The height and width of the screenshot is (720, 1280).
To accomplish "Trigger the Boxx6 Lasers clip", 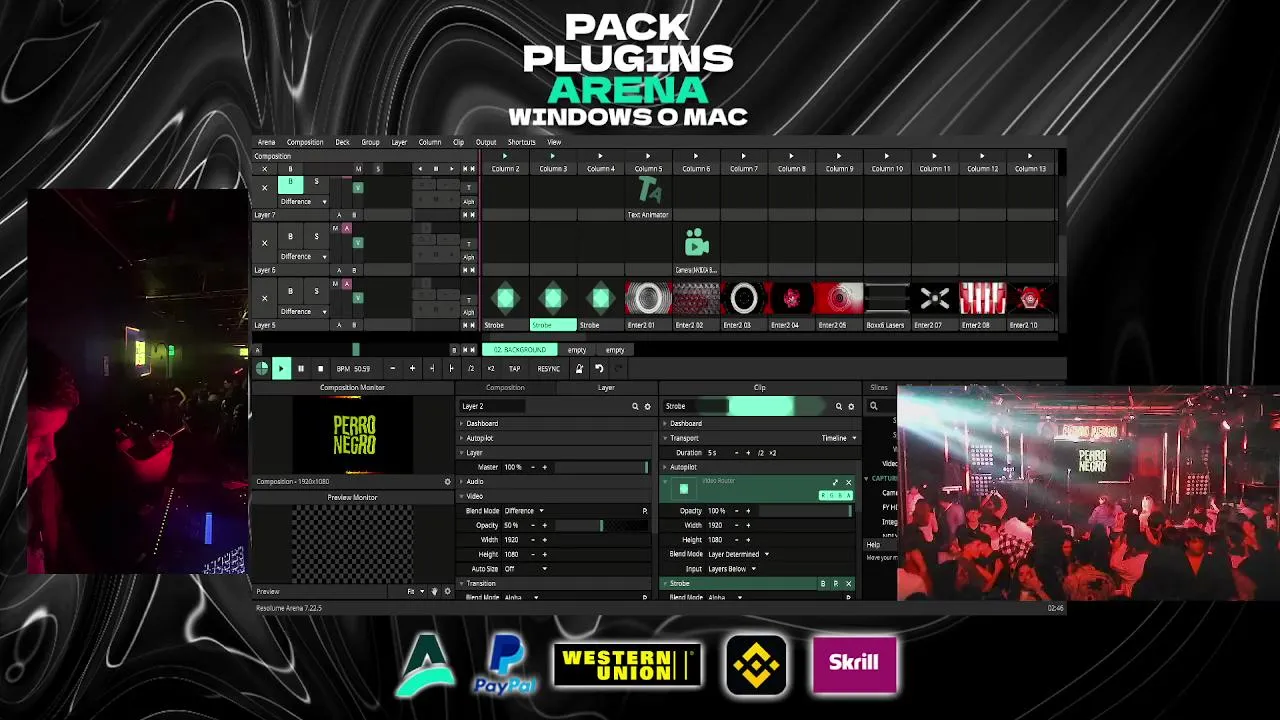I will (x=886, y=298).
